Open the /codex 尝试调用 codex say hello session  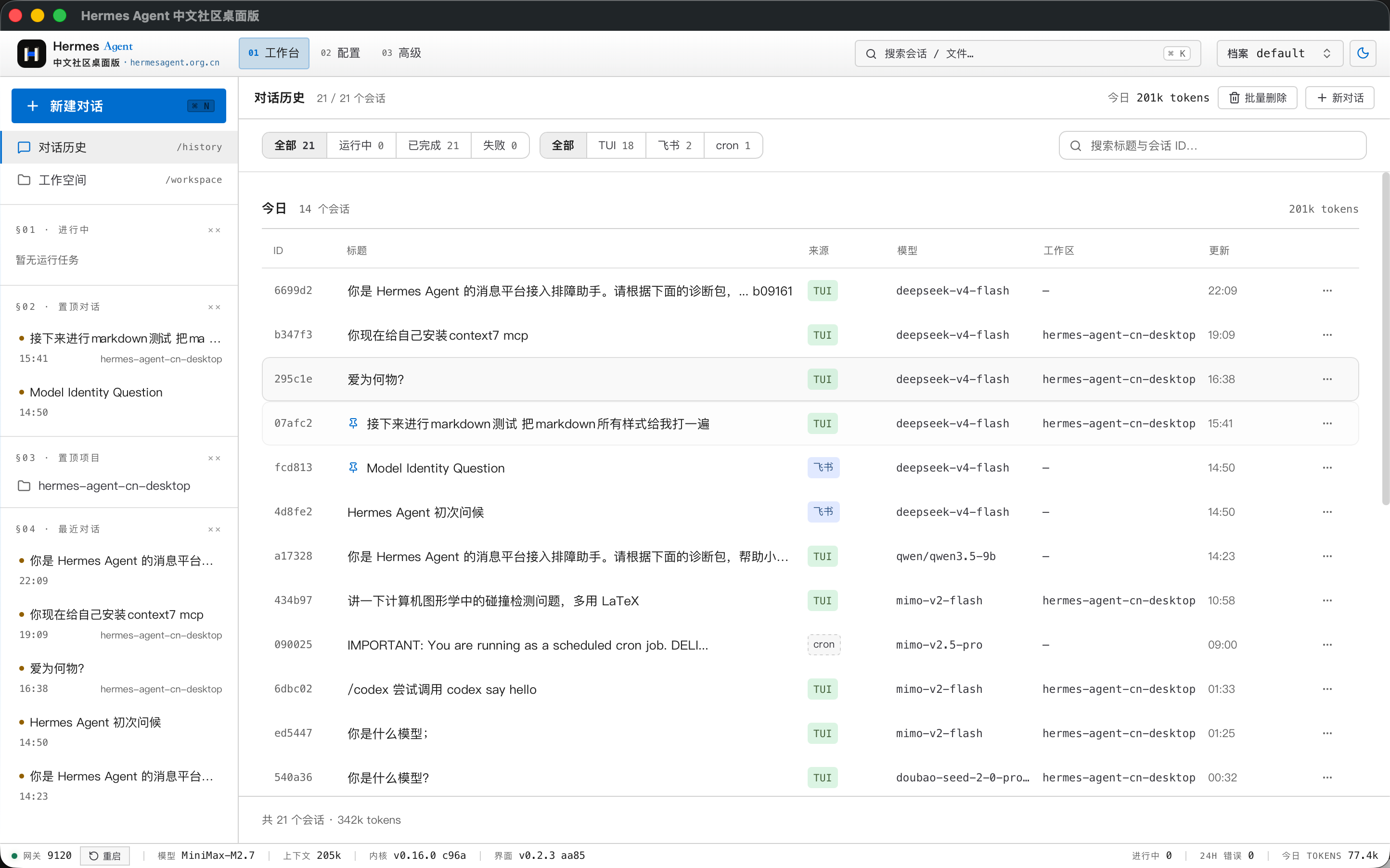point(442,689)
